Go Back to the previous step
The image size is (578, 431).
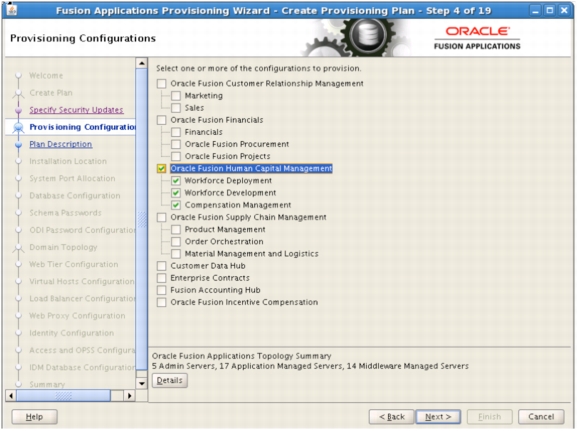click(x=392, y=417)
